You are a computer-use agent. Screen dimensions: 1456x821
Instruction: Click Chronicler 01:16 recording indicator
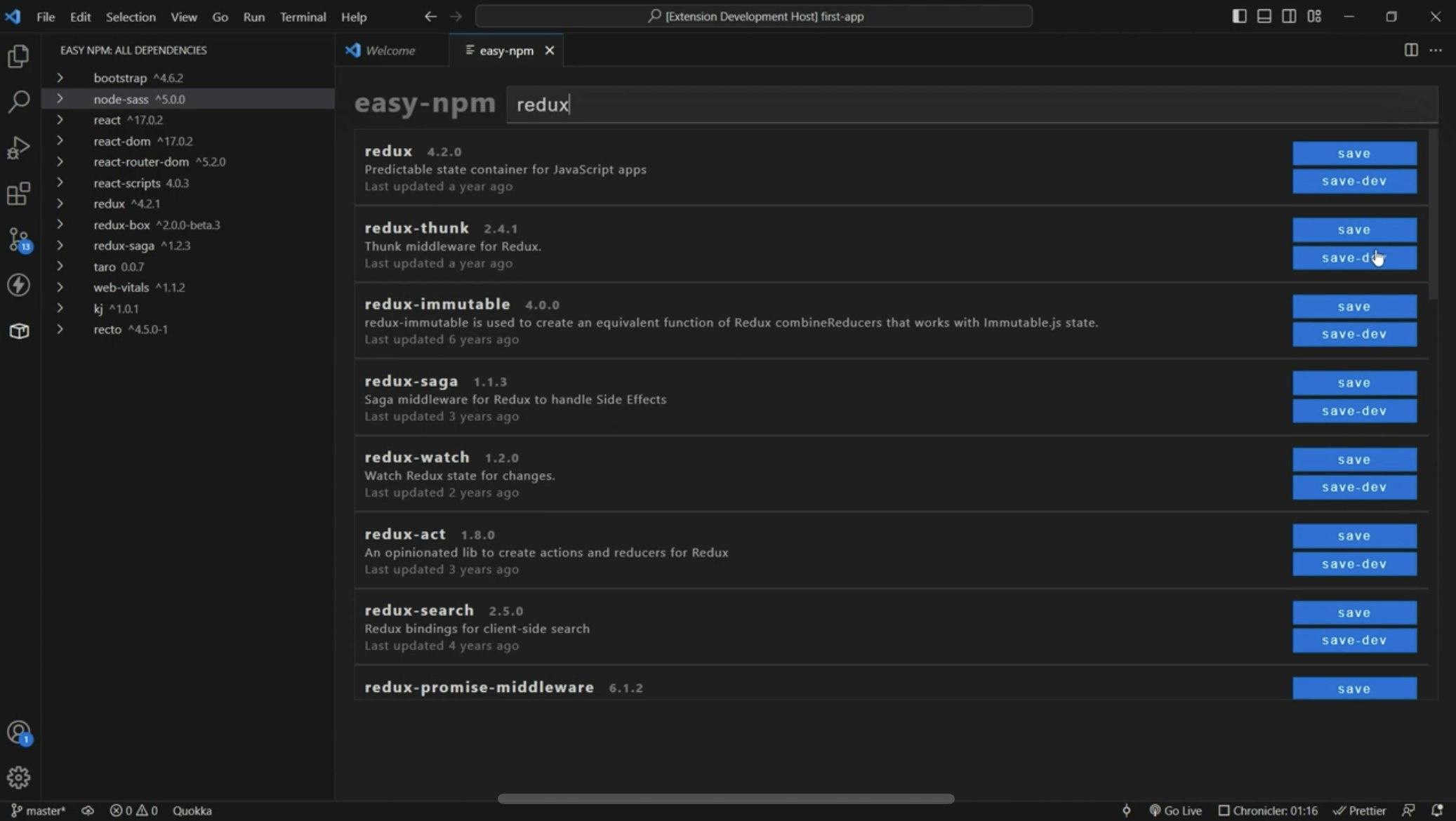(x=1268, y=810)
